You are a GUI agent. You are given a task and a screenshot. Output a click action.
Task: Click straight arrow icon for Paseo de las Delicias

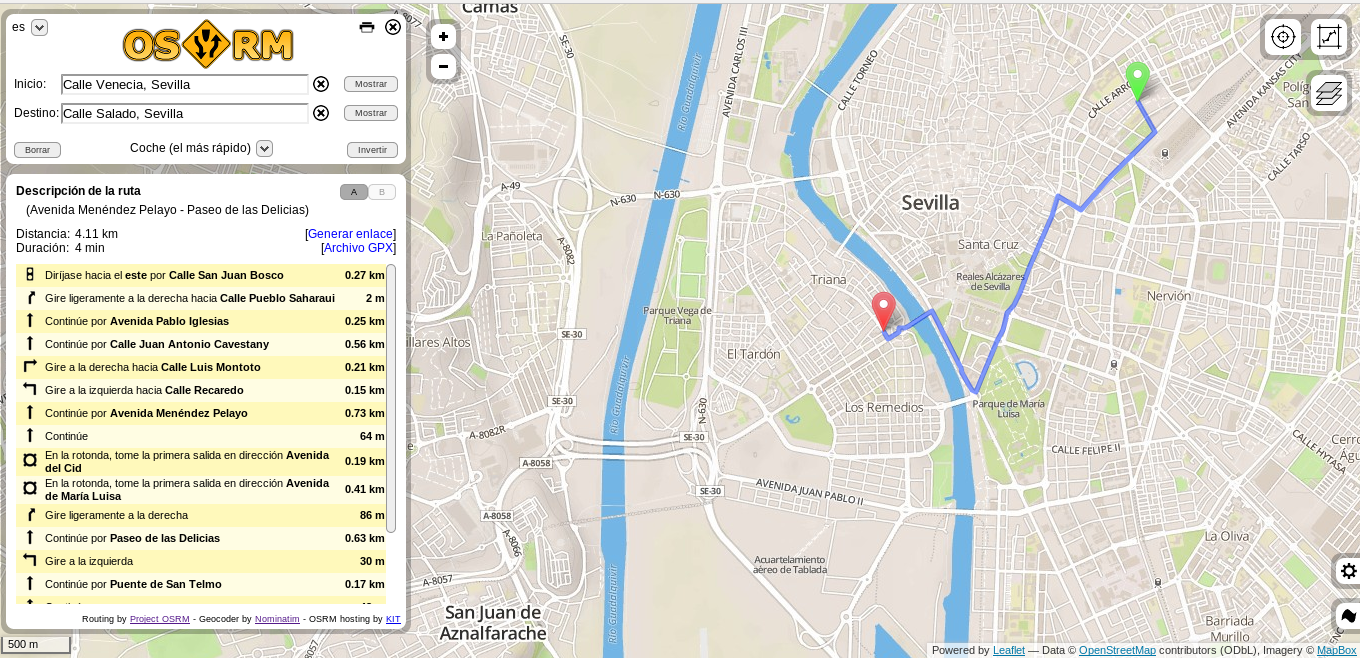(x=30, y=538)
